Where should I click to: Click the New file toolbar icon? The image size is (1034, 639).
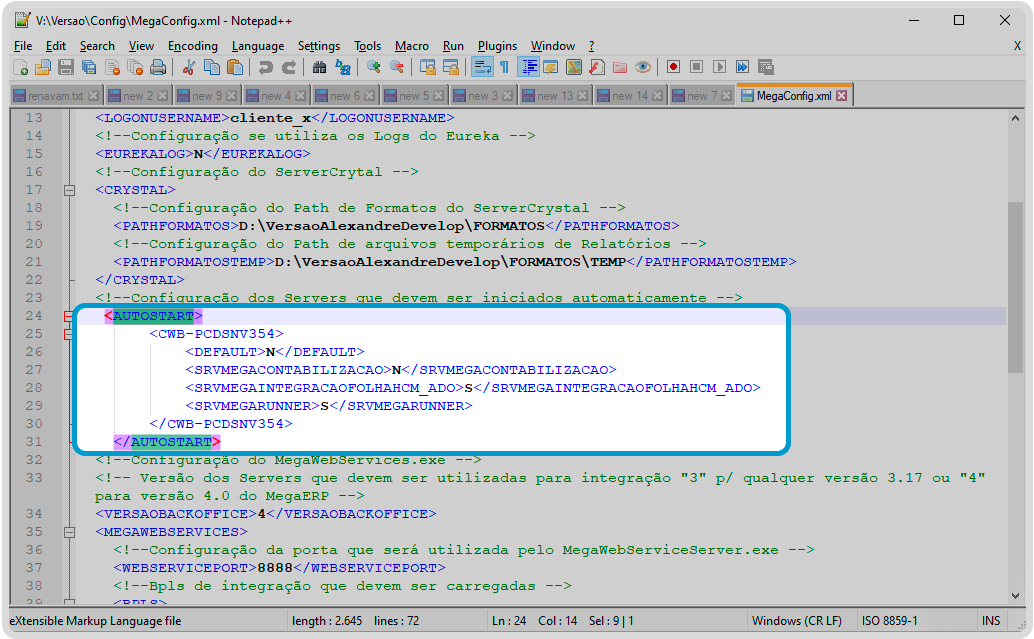pos(21,67)
